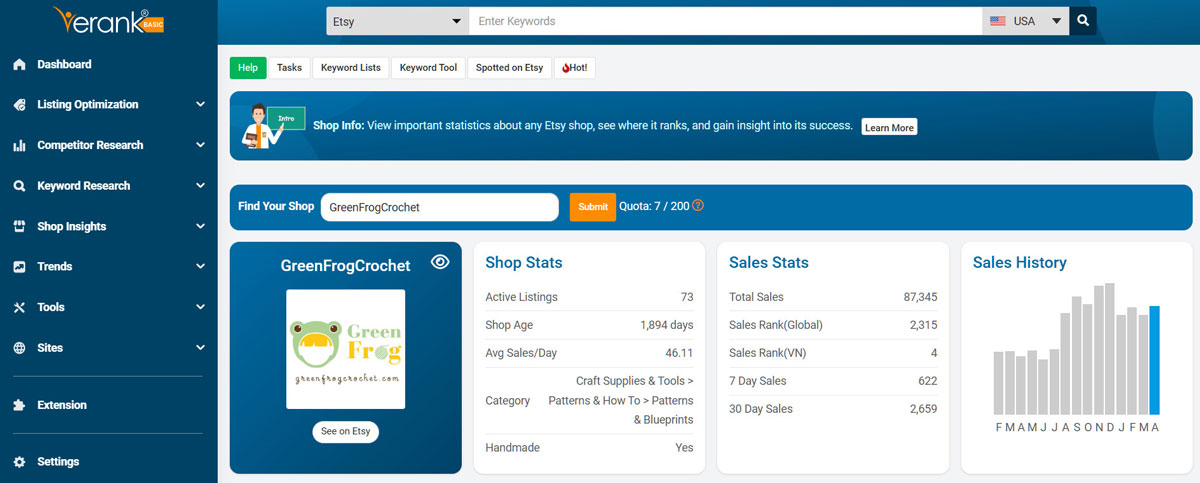Expand the Trends chevron

pyautogui.click(x=200, y=267)
